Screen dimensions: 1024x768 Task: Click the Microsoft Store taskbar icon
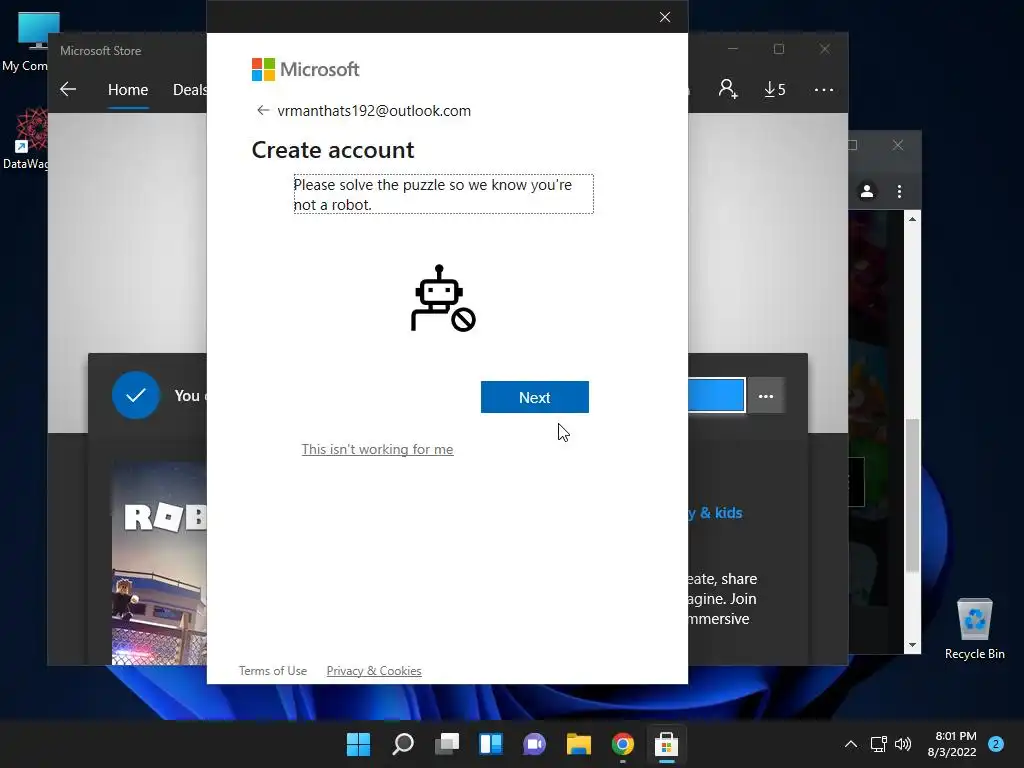666,744
